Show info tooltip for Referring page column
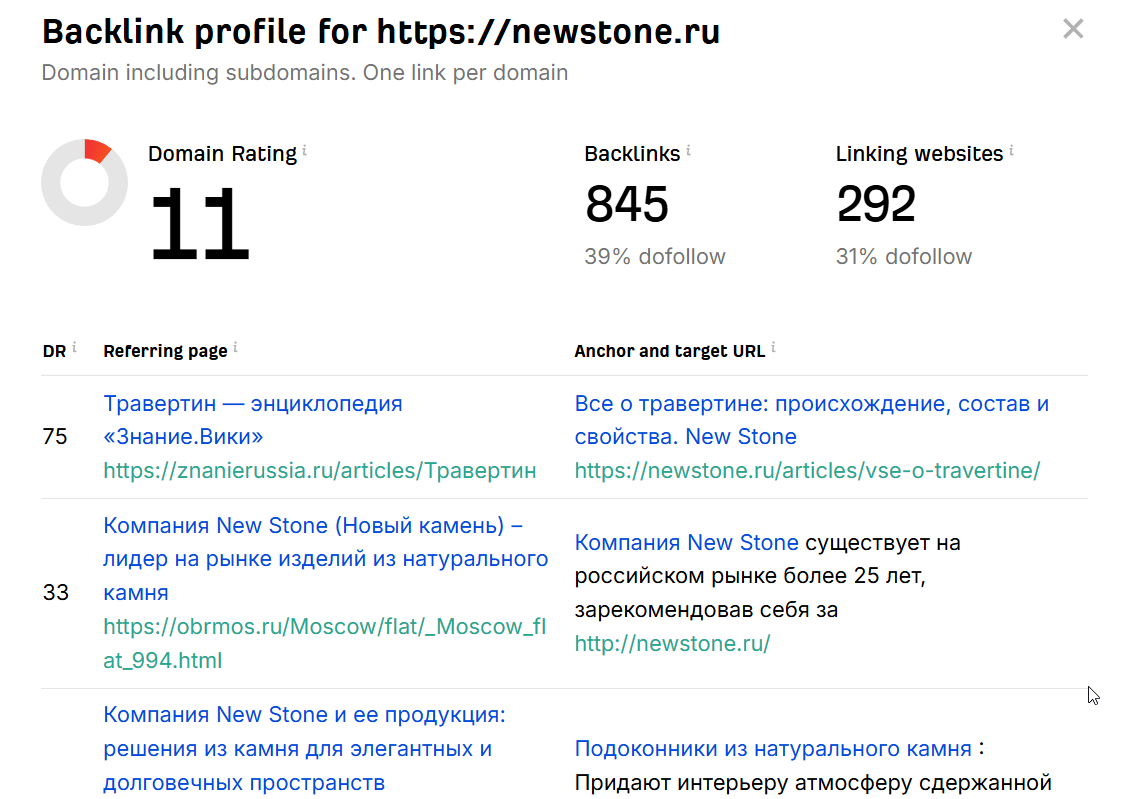 (236, 348)
